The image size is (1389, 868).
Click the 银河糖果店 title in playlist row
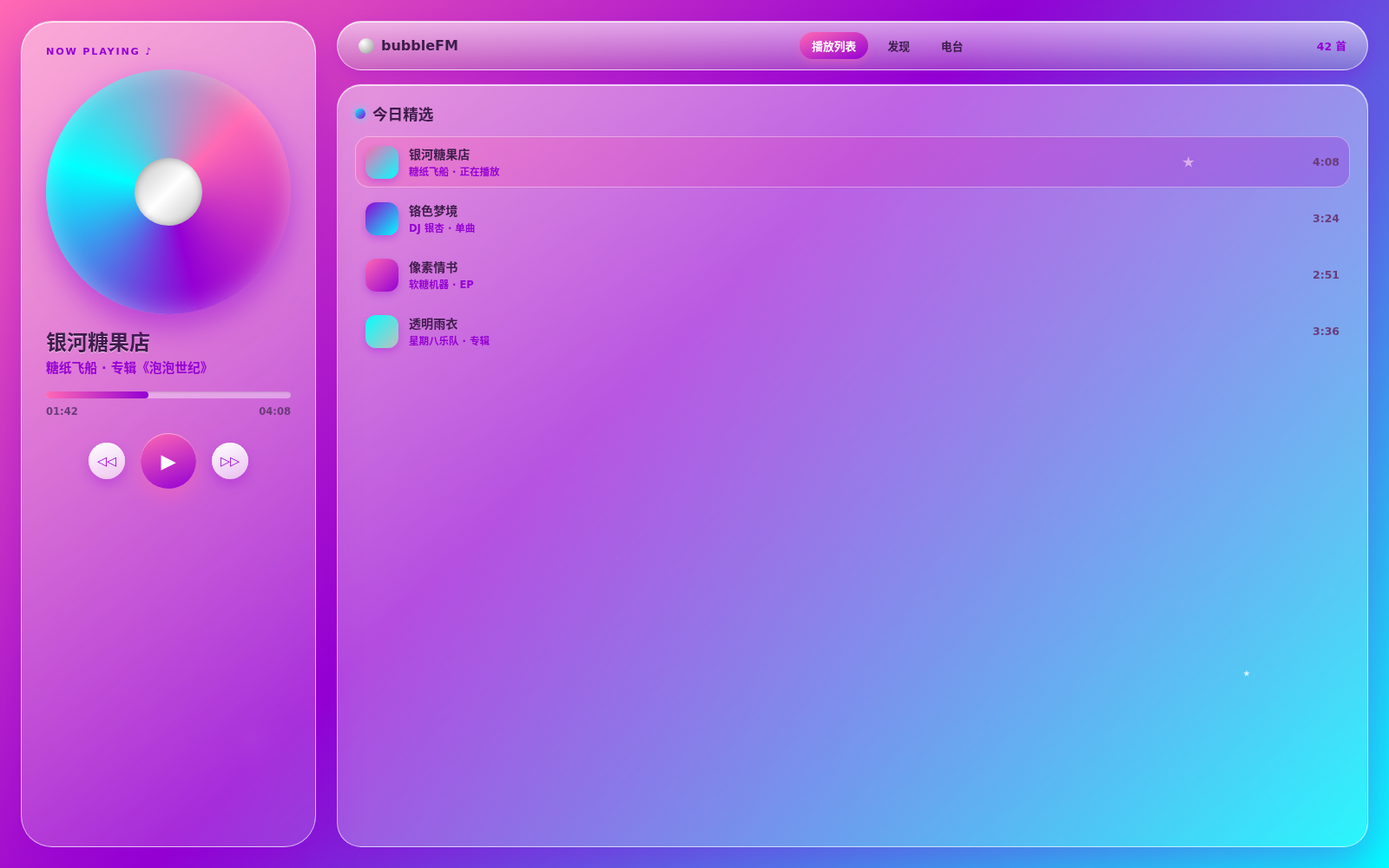pos(439,155)
